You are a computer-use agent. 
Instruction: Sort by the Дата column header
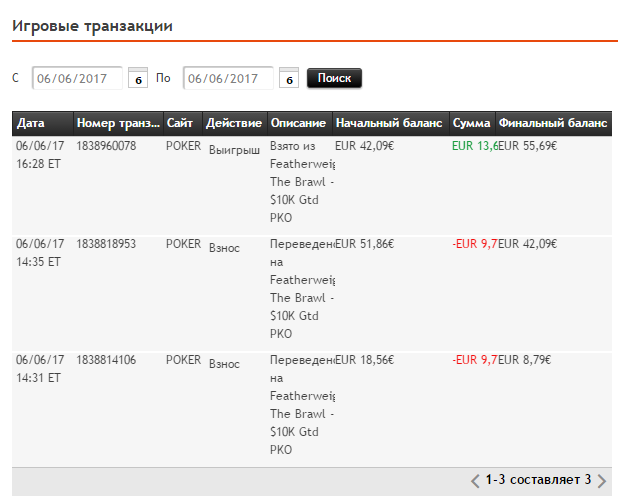click(x=43, y=123)
